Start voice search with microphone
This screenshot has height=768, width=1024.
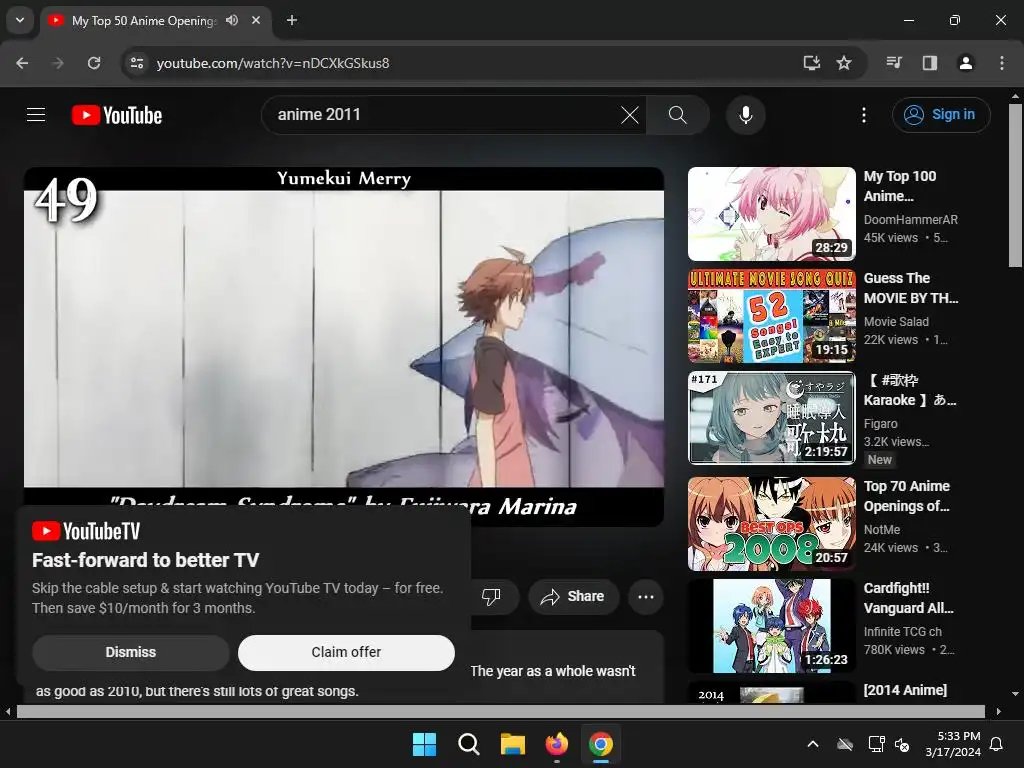[745, 115]
